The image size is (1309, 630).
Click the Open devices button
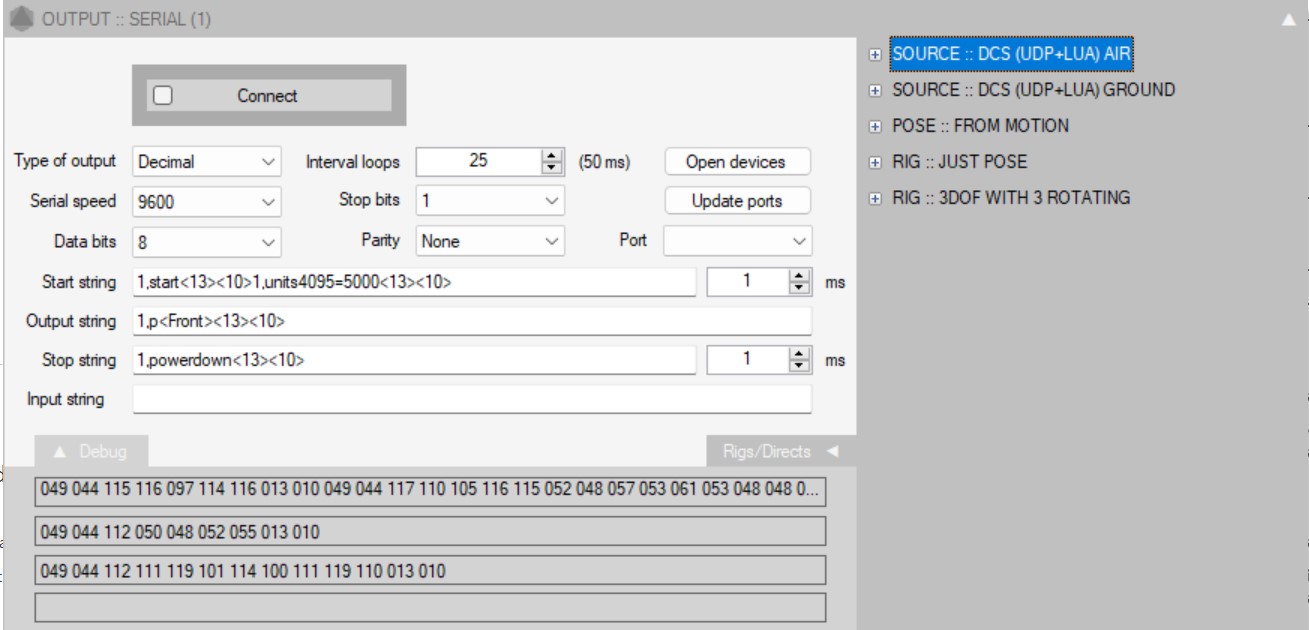pyautogui.click(x=736, y=162)
